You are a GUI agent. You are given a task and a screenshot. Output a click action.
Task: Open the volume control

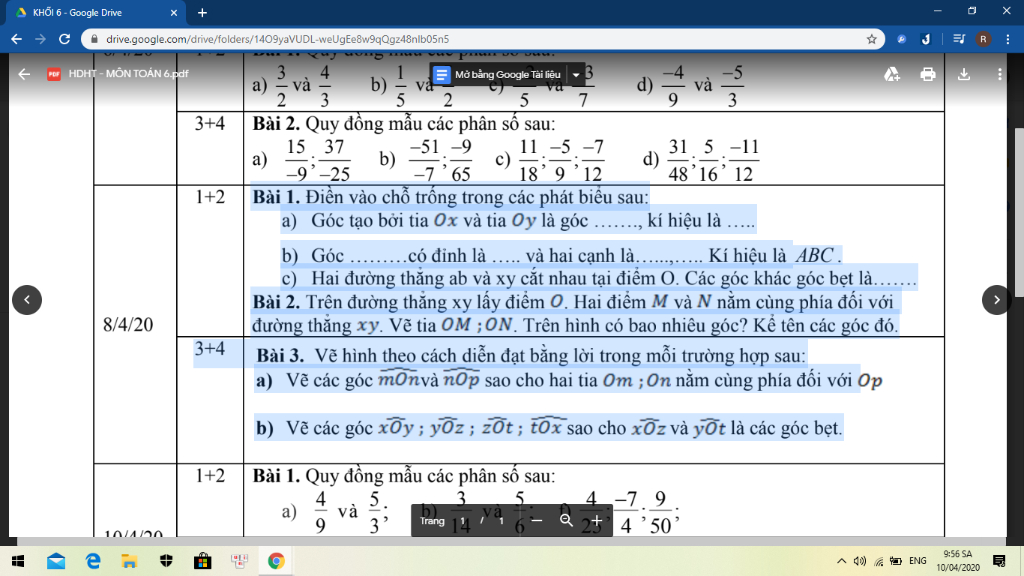pyautogui.click(x=860, y=561)
